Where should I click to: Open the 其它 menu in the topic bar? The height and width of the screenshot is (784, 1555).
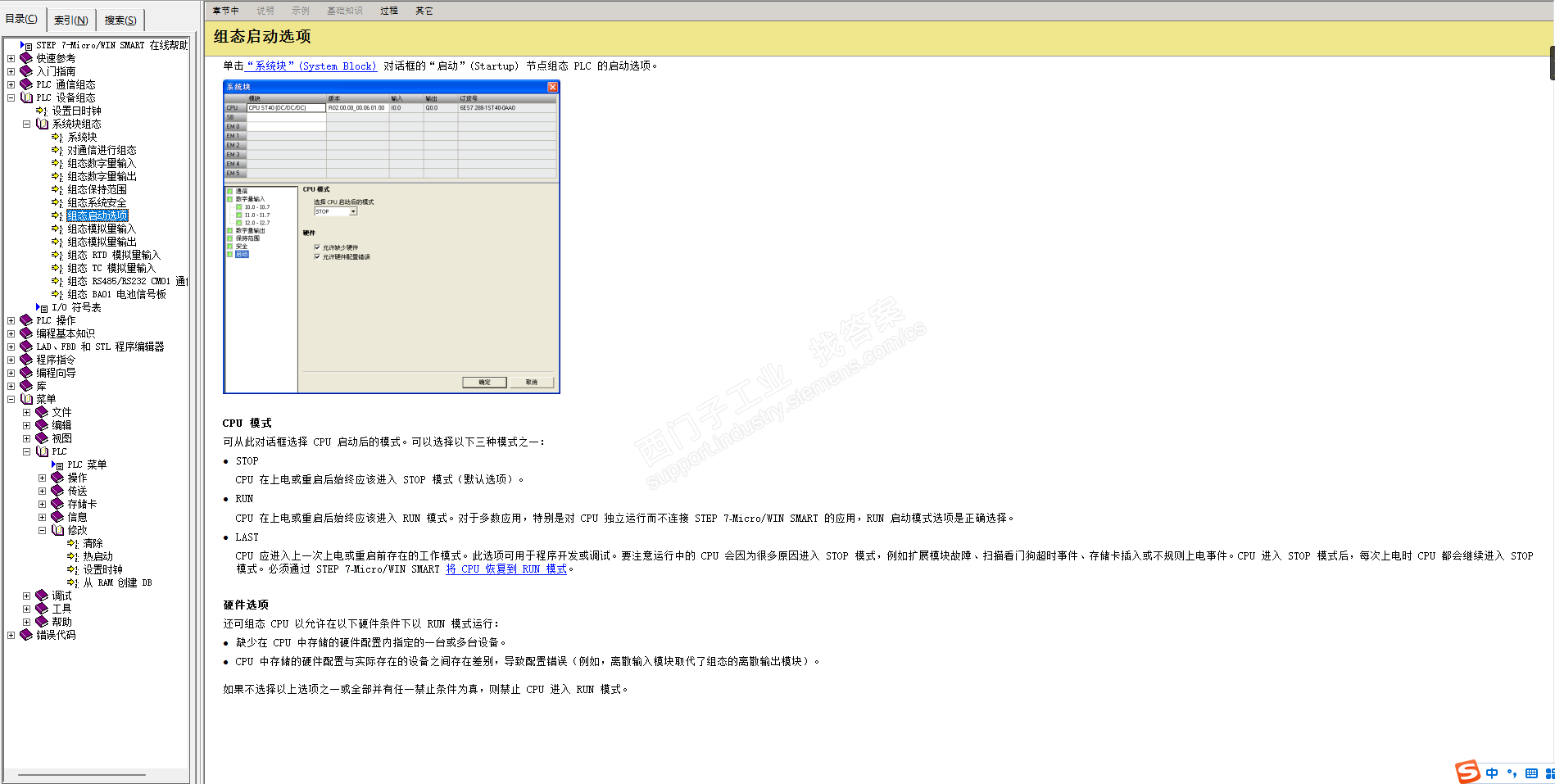click(x=424, y=11)
